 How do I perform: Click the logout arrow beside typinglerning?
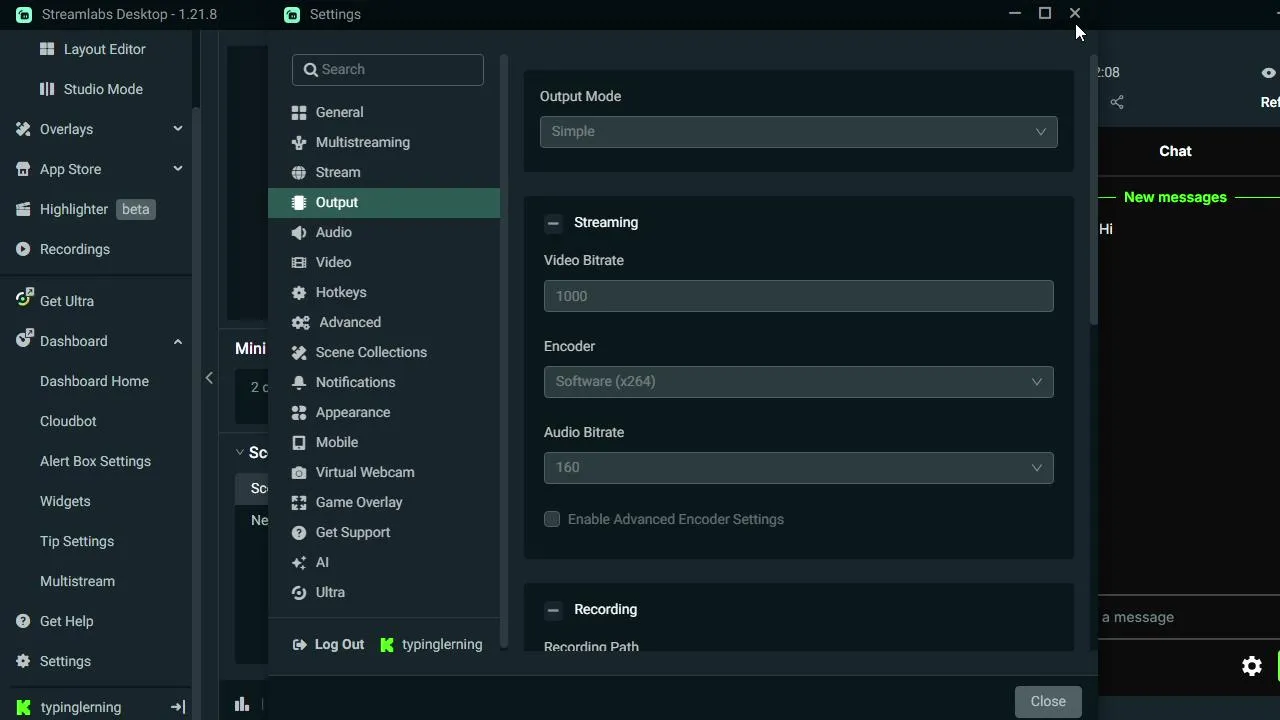[178, 707]
